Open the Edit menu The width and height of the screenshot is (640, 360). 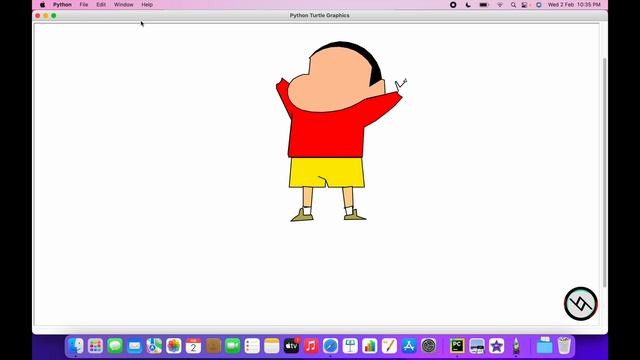click(101, 5)
